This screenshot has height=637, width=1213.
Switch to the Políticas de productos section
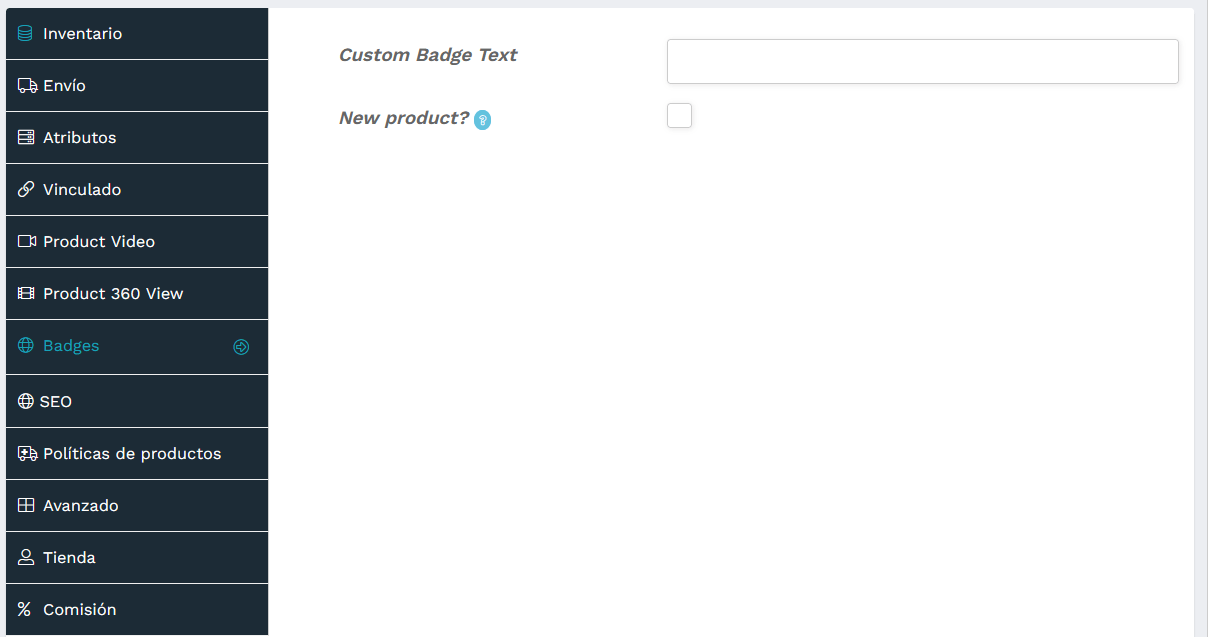click(131, 453)
